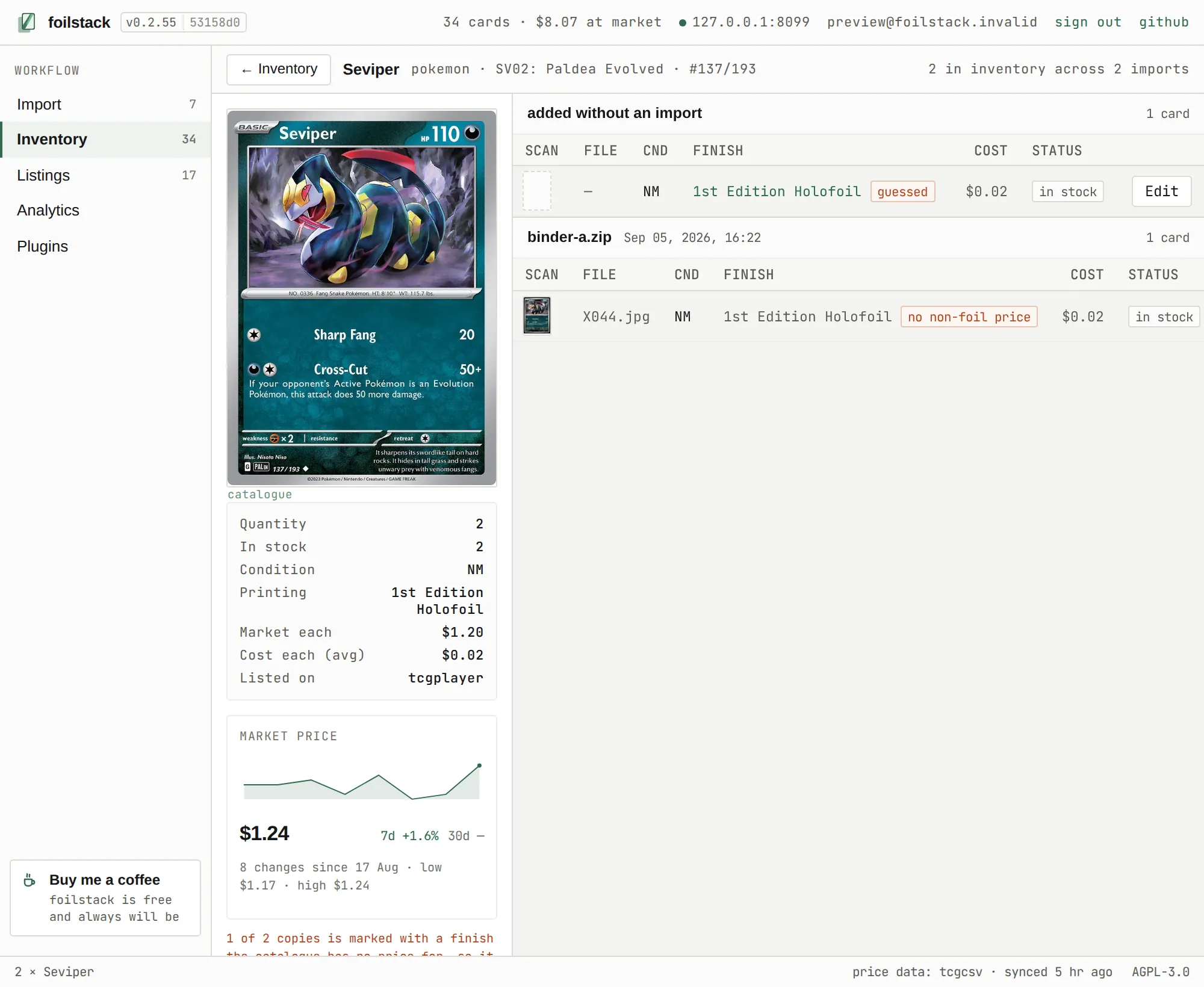Click the X044.jpg file name
Viewport: 1204px width, 987px height.
(x=616, y=317)
